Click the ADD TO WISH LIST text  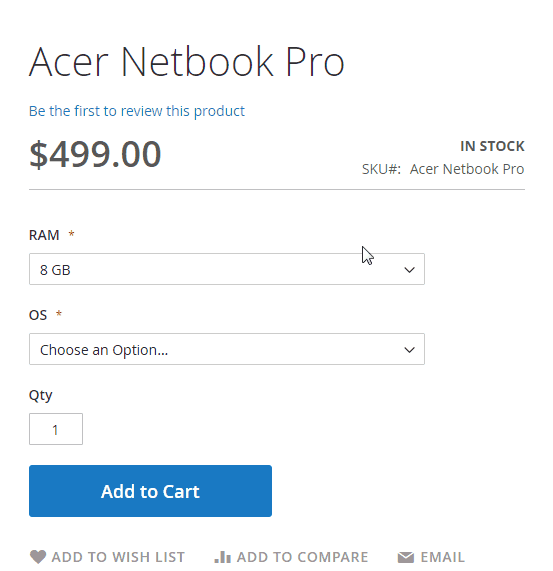click(118, 557)
